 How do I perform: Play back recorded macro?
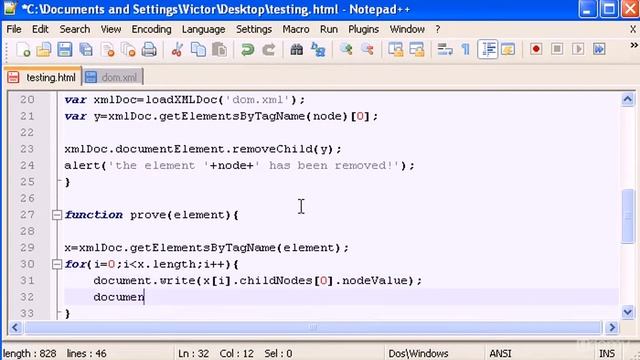coord(578,49)
